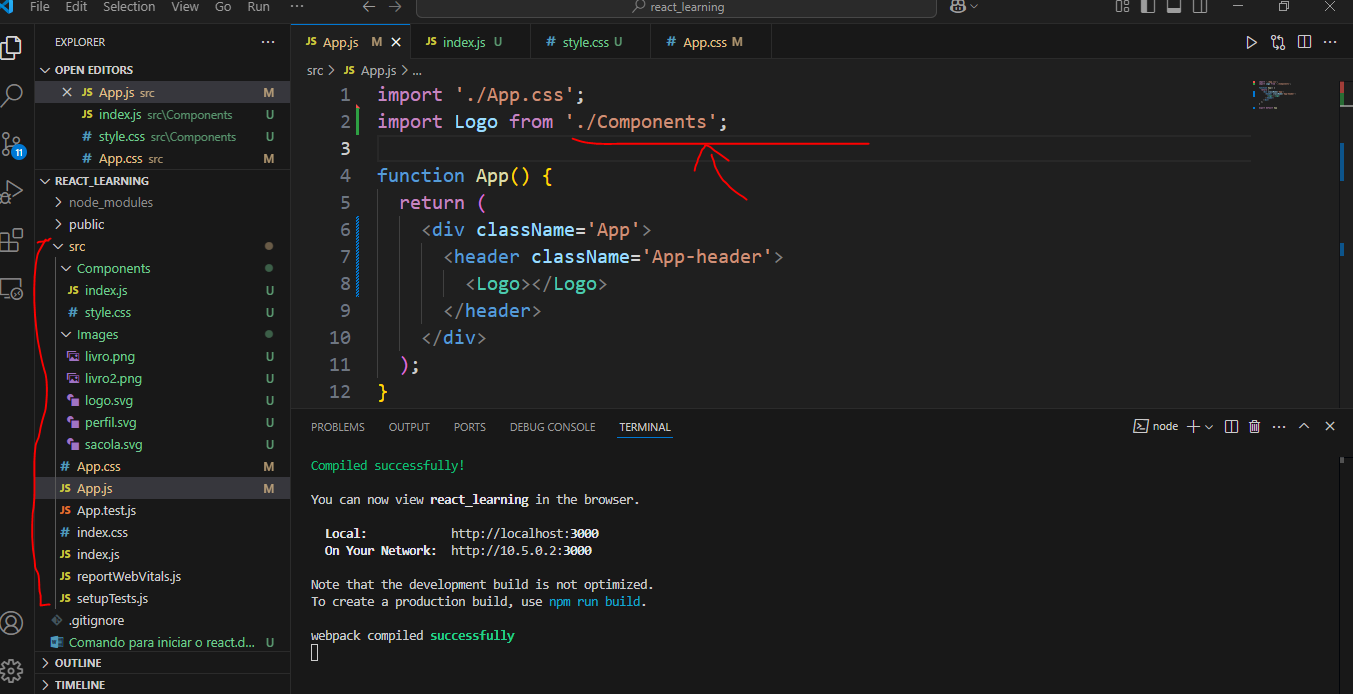Image resolution: width=1353 pixels, height=694 pixels.
Task: Open the Run menu
Action: pyautogui.click(x=258, y=7)
